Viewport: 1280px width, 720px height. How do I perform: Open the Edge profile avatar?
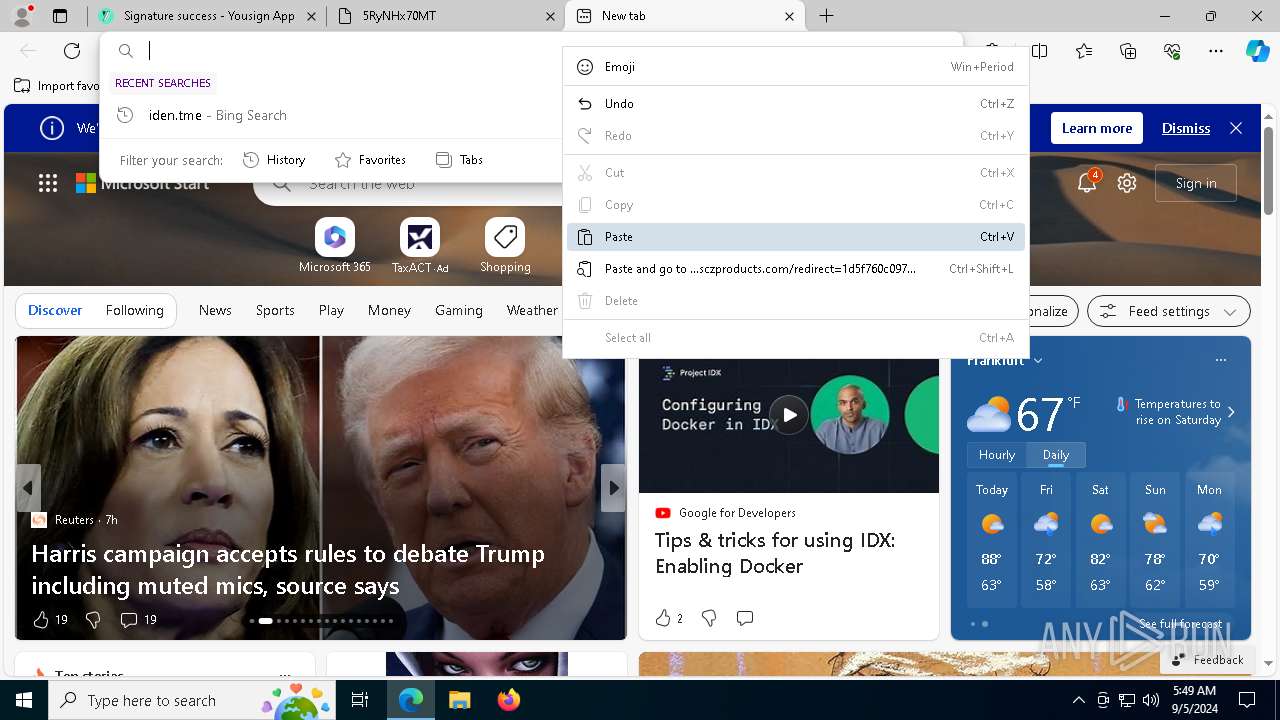pyautogui.click(x=23, y=15)
